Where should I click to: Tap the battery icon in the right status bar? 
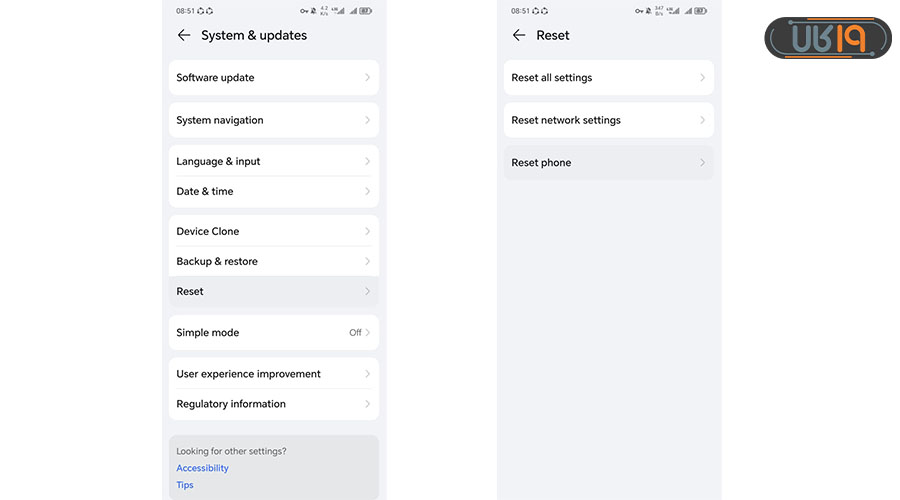(x=700, y=11)
